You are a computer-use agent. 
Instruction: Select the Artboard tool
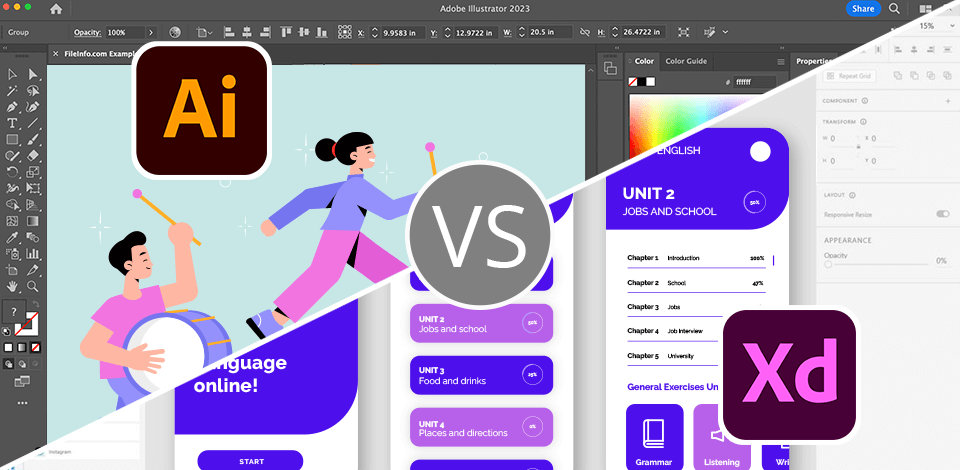point(12,270)
